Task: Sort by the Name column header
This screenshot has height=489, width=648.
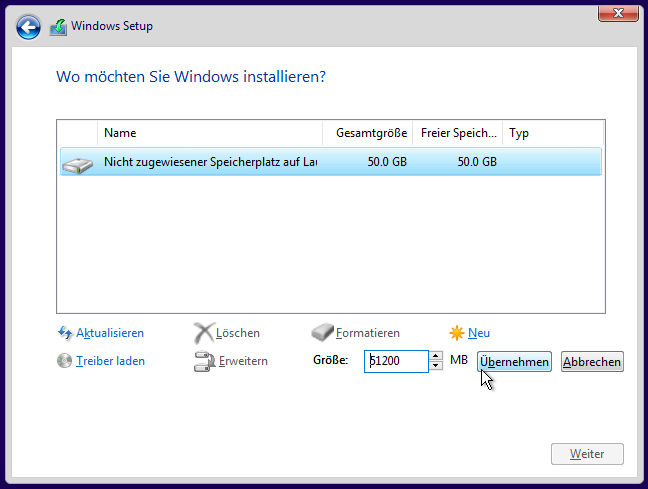Action: 210,133
